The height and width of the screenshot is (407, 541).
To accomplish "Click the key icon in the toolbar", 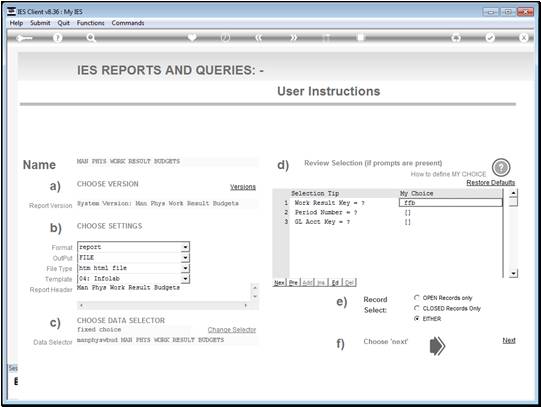I will 24,38.
